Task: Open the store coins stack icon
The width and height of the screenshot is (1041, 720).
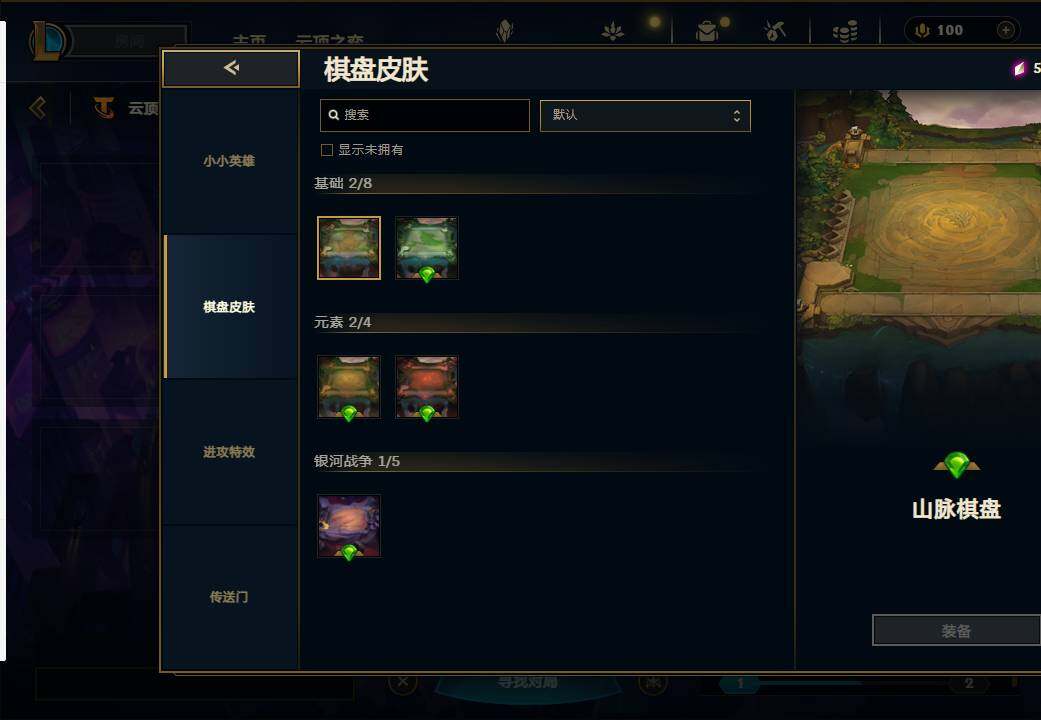Action: 845,31
